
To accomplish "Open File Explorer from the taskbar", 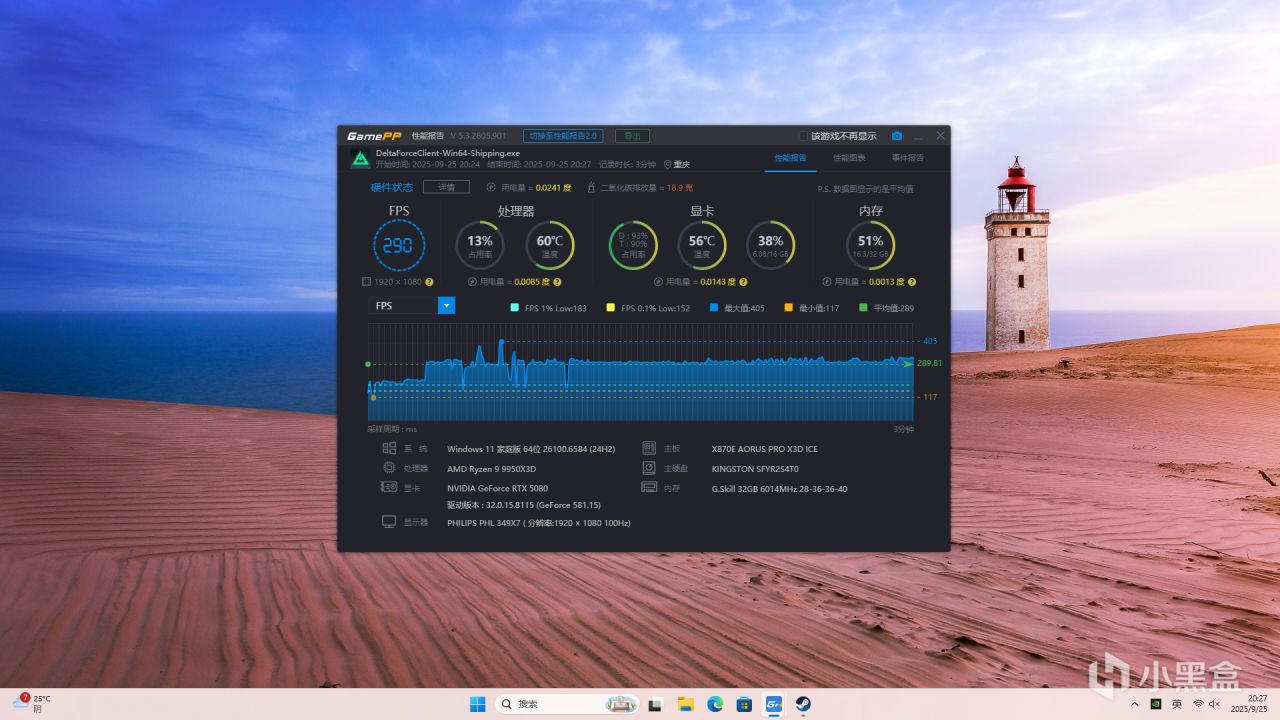I will 685,704.
